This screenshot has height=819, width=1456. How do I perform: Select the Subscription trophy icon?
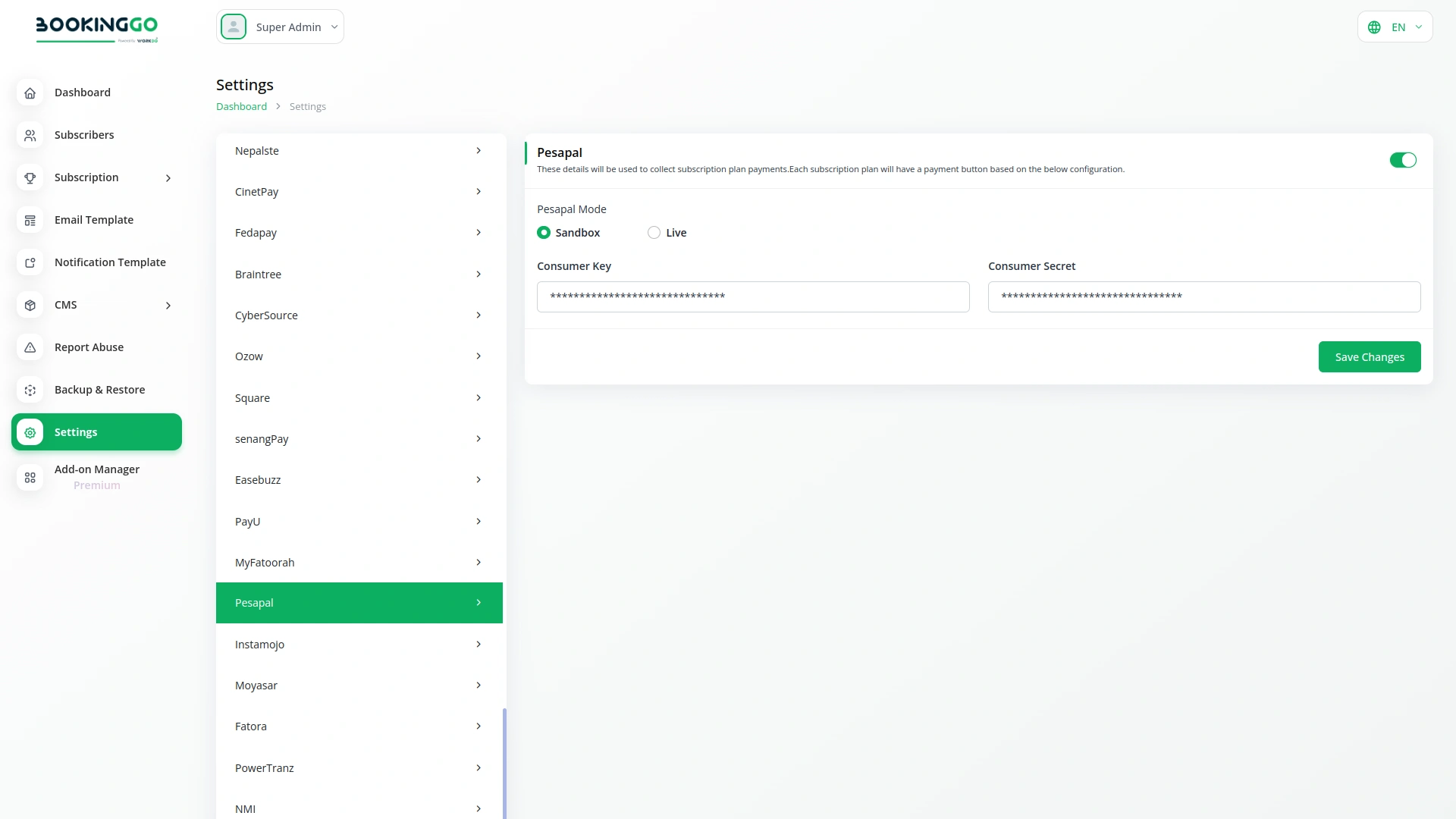pyautogui.click(x=30, y=177)
